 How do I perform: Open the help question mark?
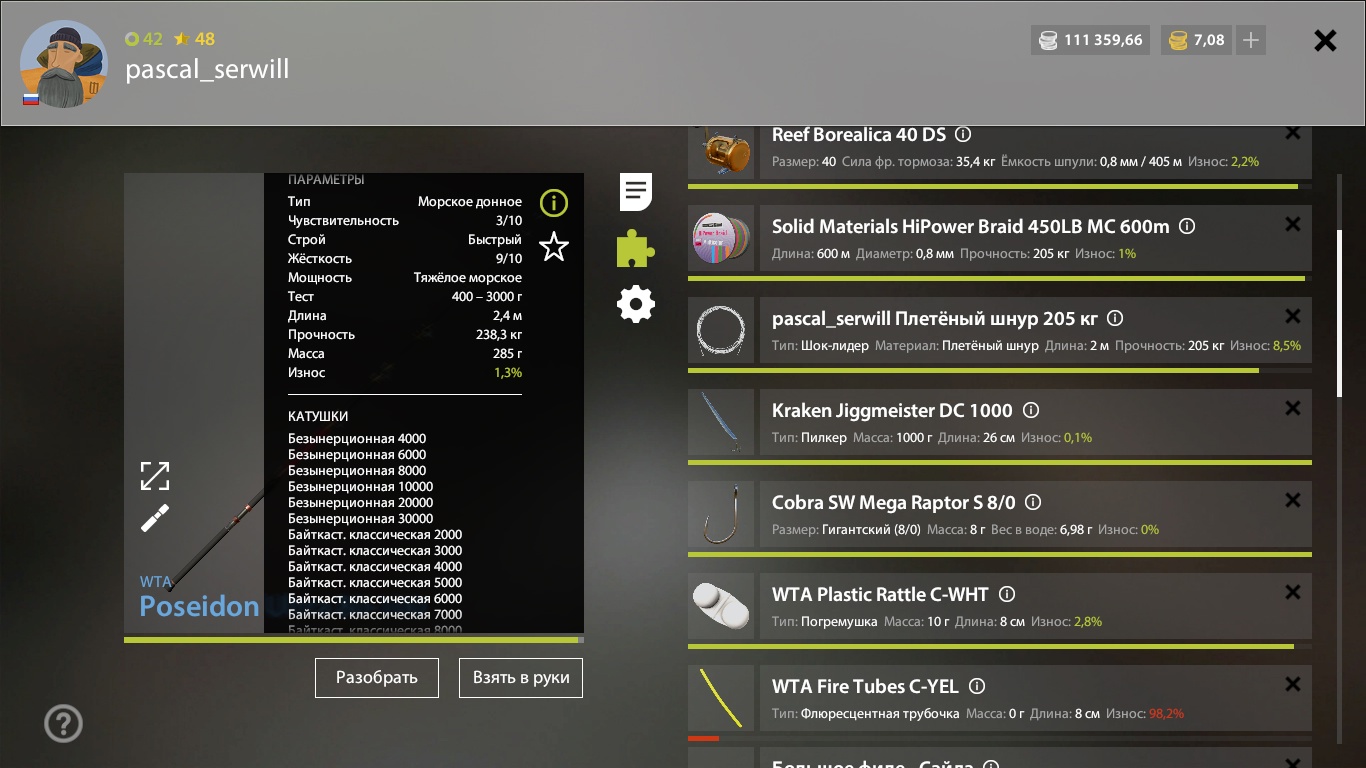(x=63, y=723)
